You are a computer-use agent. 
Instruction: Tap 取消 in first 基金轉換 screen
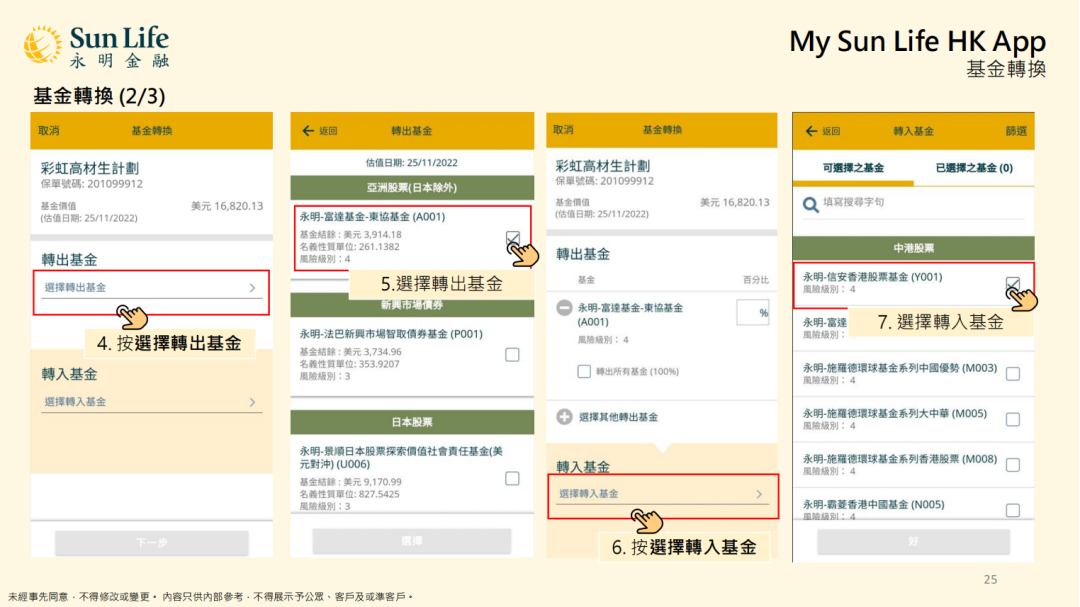click(48, 130)
